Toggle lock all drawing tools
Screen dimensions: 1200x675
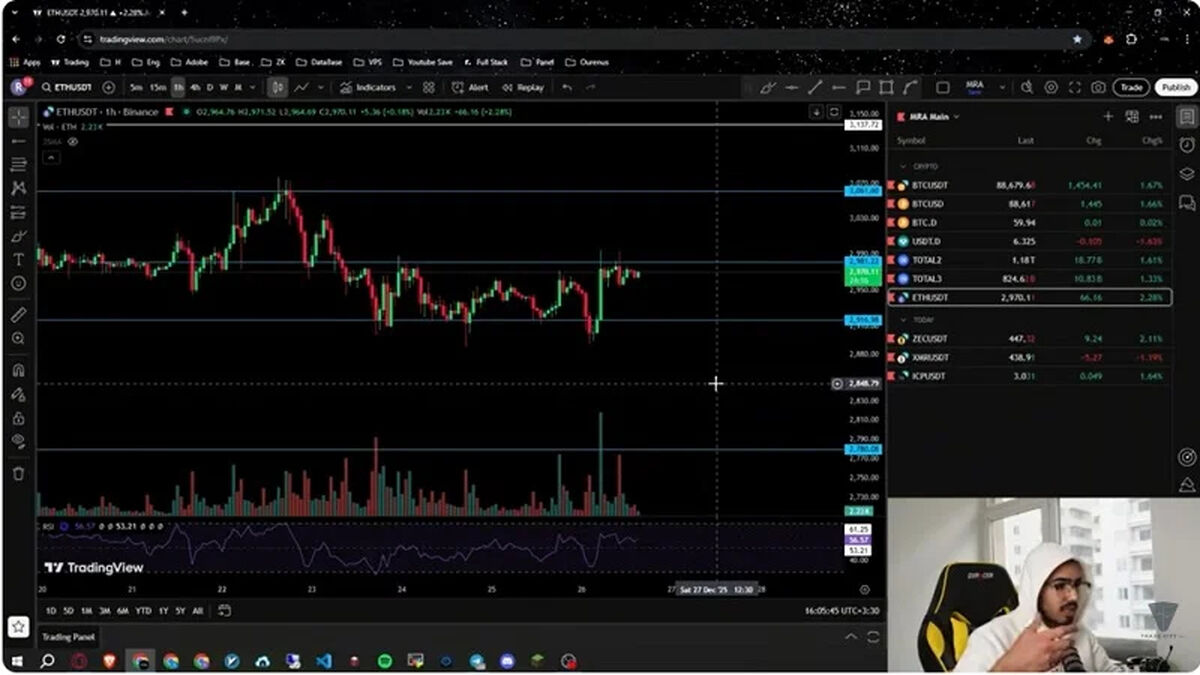[18, 418]
